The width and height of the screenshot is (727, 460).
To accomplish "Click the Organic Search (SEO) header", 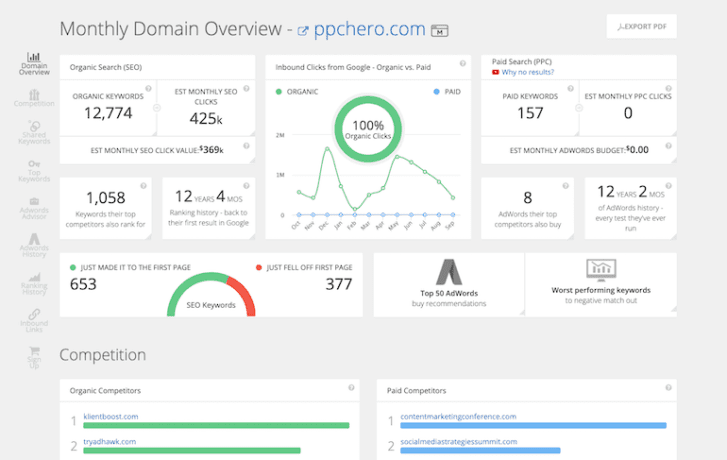I will [106, 67].
